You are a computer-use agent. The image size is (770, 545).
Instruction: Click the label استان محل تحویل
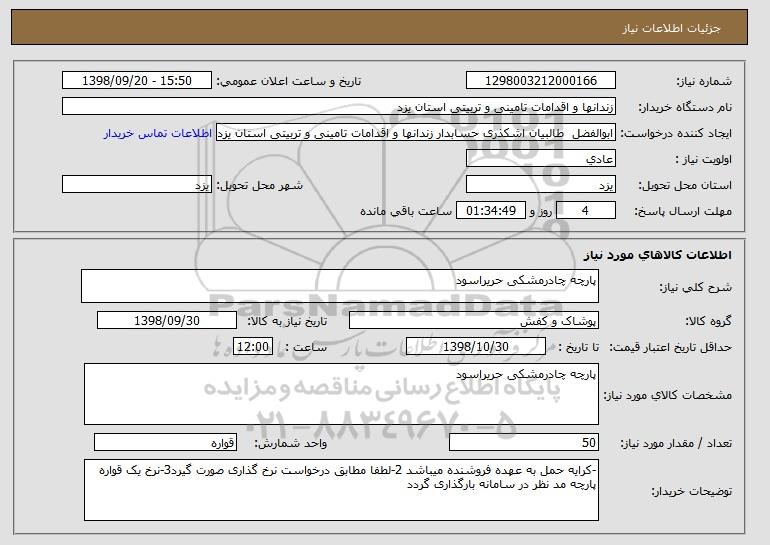click(x=685, y=185)
